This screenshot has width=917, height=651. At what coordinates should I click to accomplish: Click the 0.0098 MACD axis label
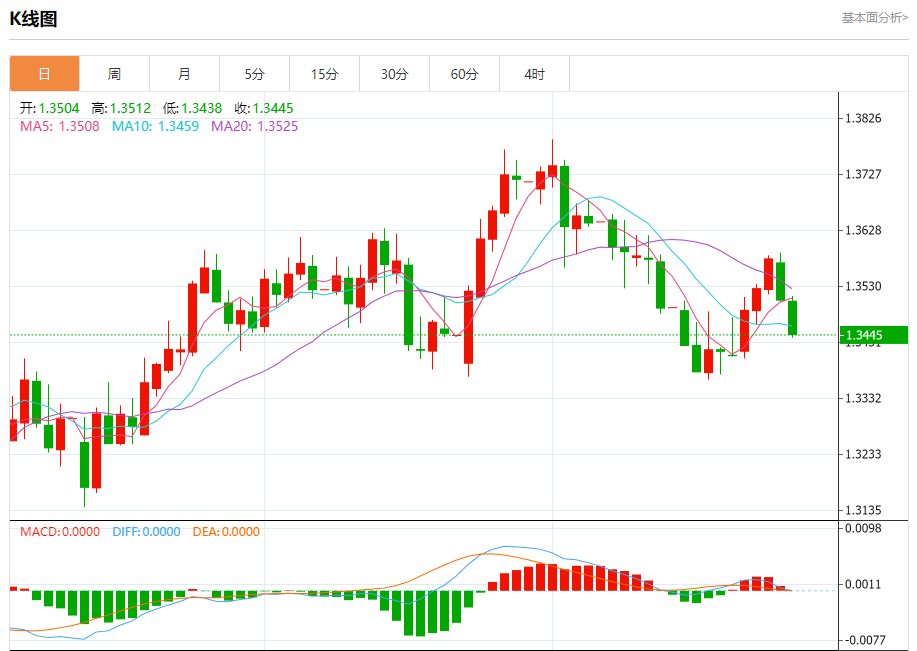pyautogui.click(x=863, y=529)
